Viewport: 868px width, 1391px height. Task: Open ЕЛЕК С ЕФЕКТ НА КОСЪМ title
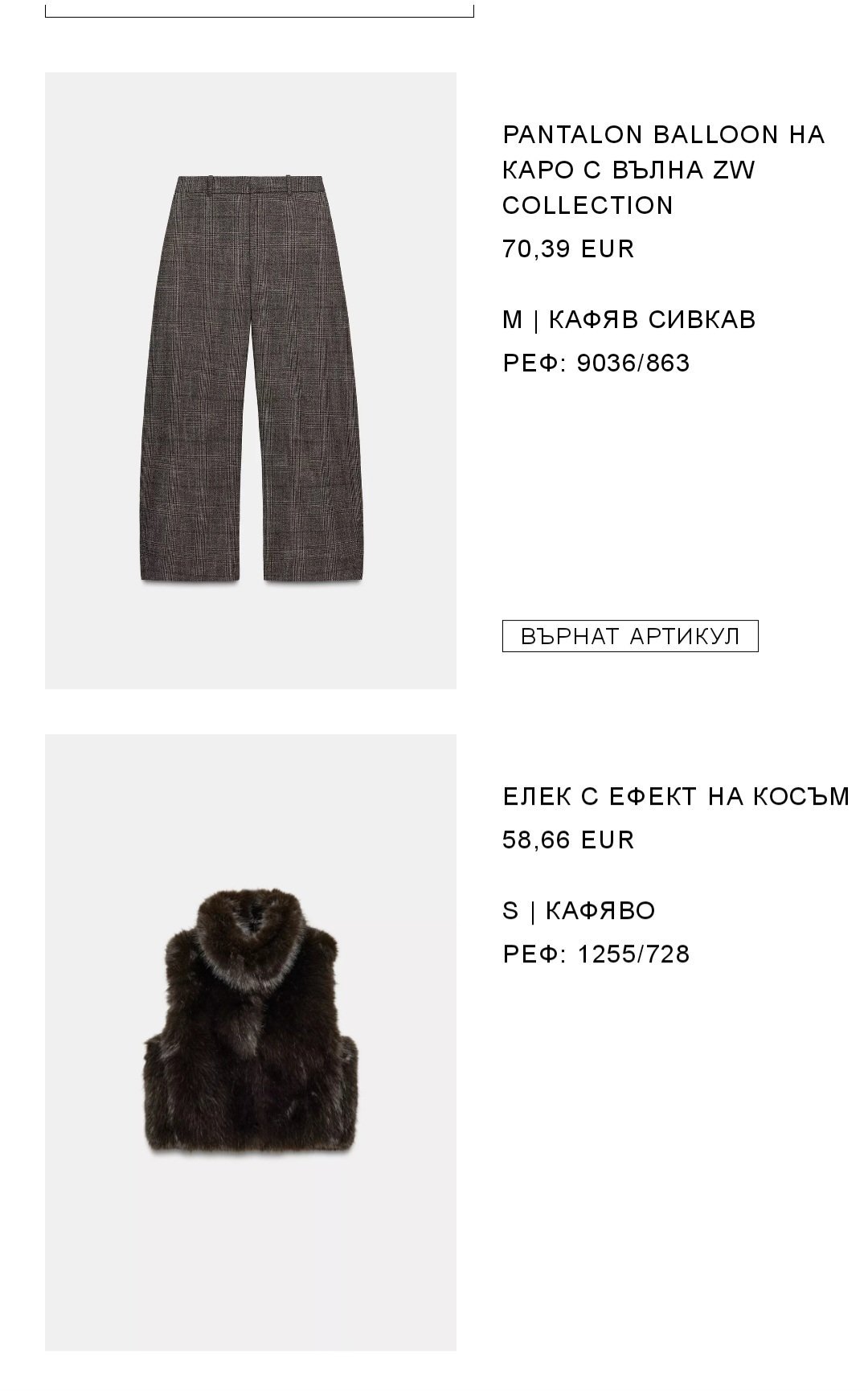pyautogui.click(x=676, y=797)
